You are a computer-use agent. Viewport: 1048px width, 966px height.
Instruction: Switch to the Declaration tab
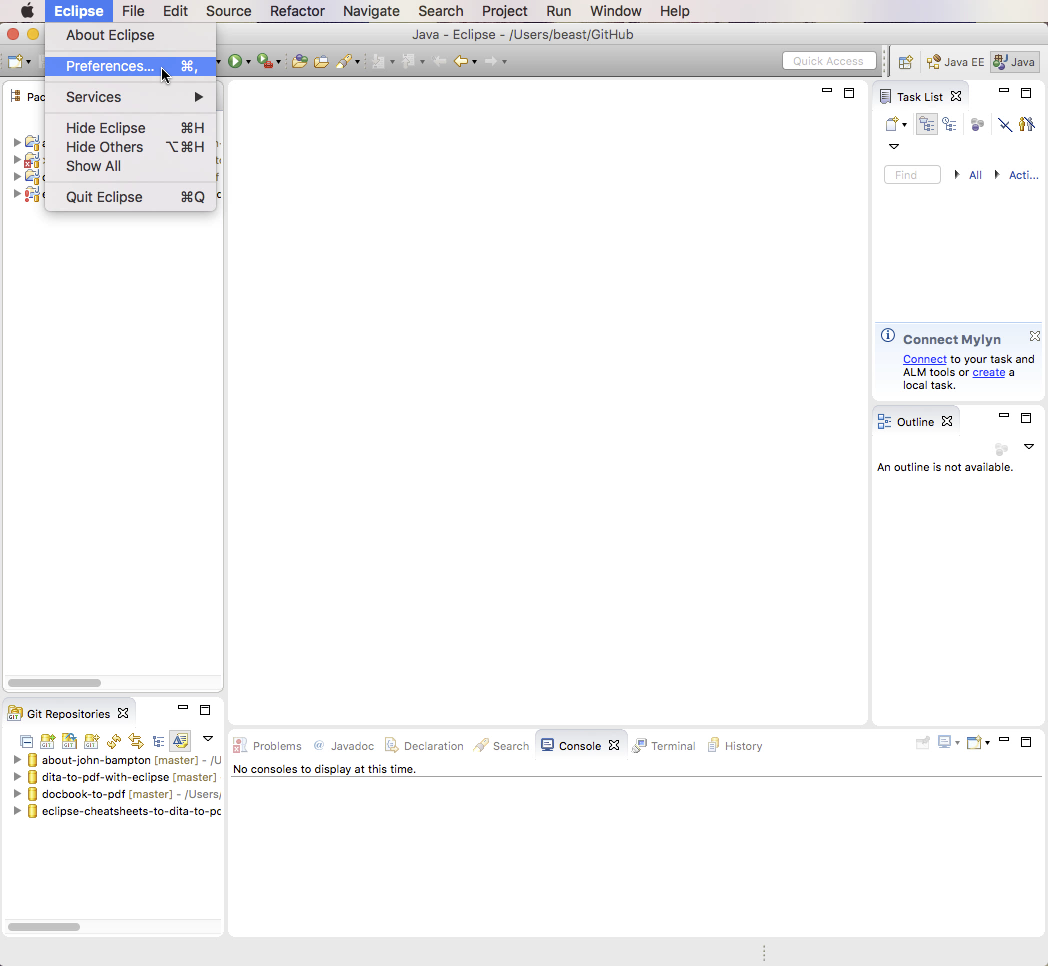coord(424,745)
